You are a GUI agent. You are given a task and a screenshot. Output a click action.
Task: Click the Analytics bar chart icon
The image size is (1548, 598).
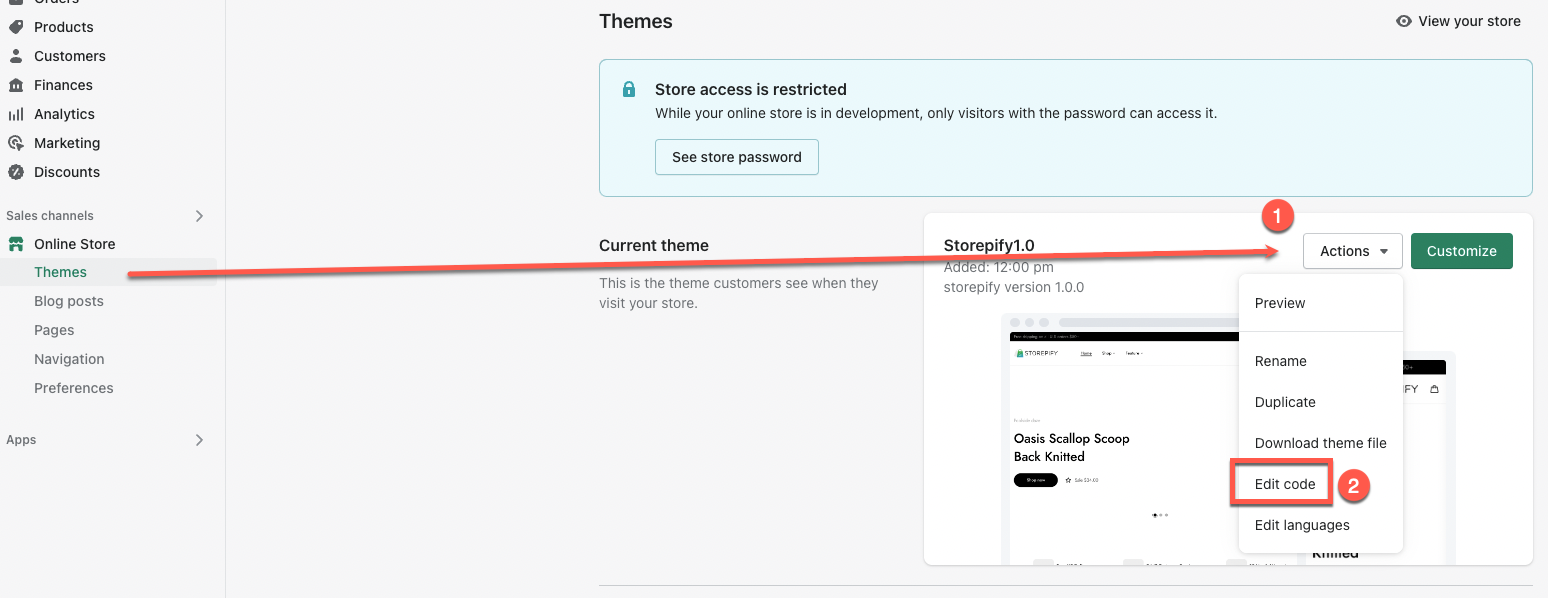coord(16,114)
